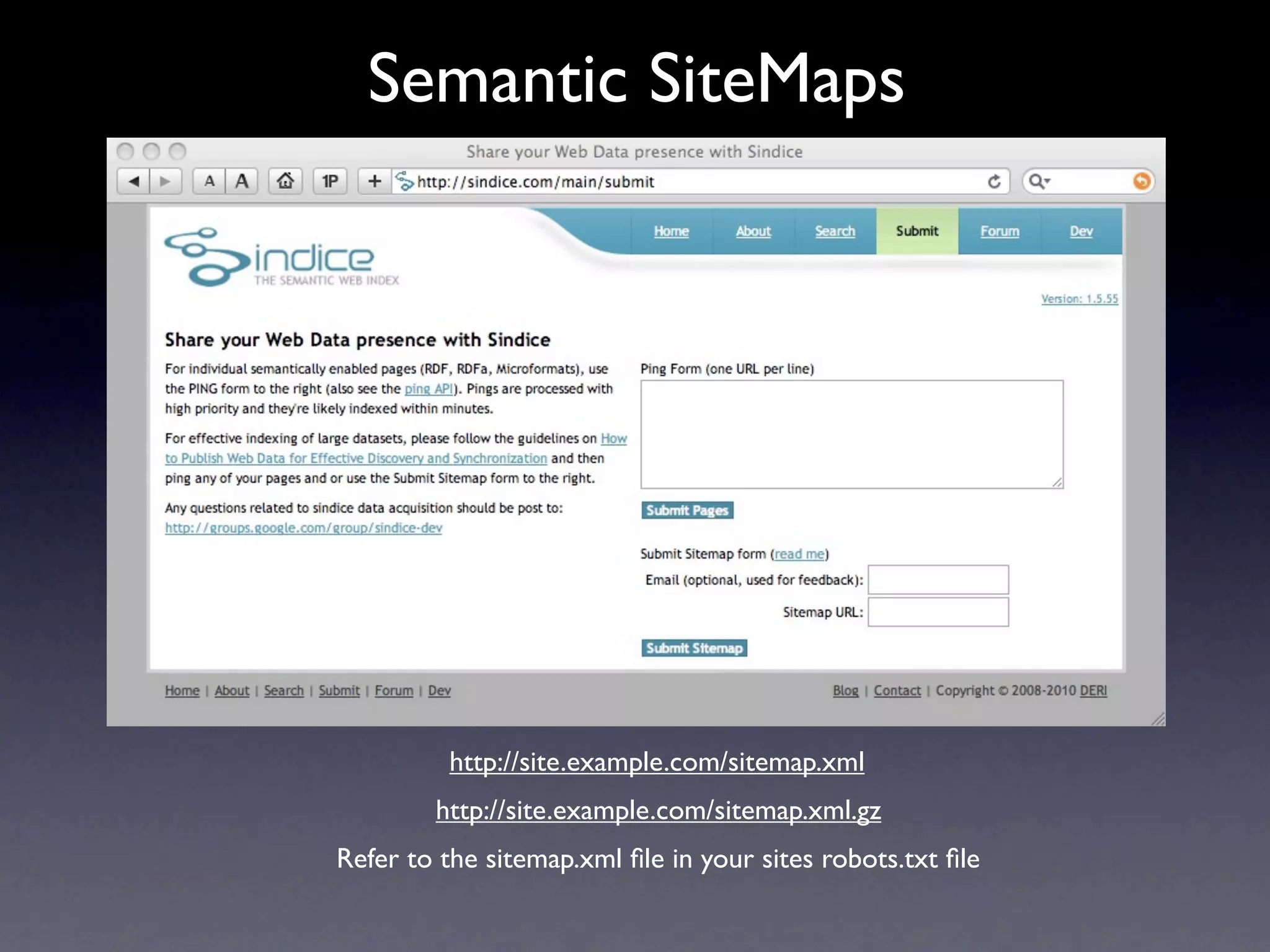Go back with the browser back arrow
This screenshot has height=952, width=1270.
[x=133, y=182]
